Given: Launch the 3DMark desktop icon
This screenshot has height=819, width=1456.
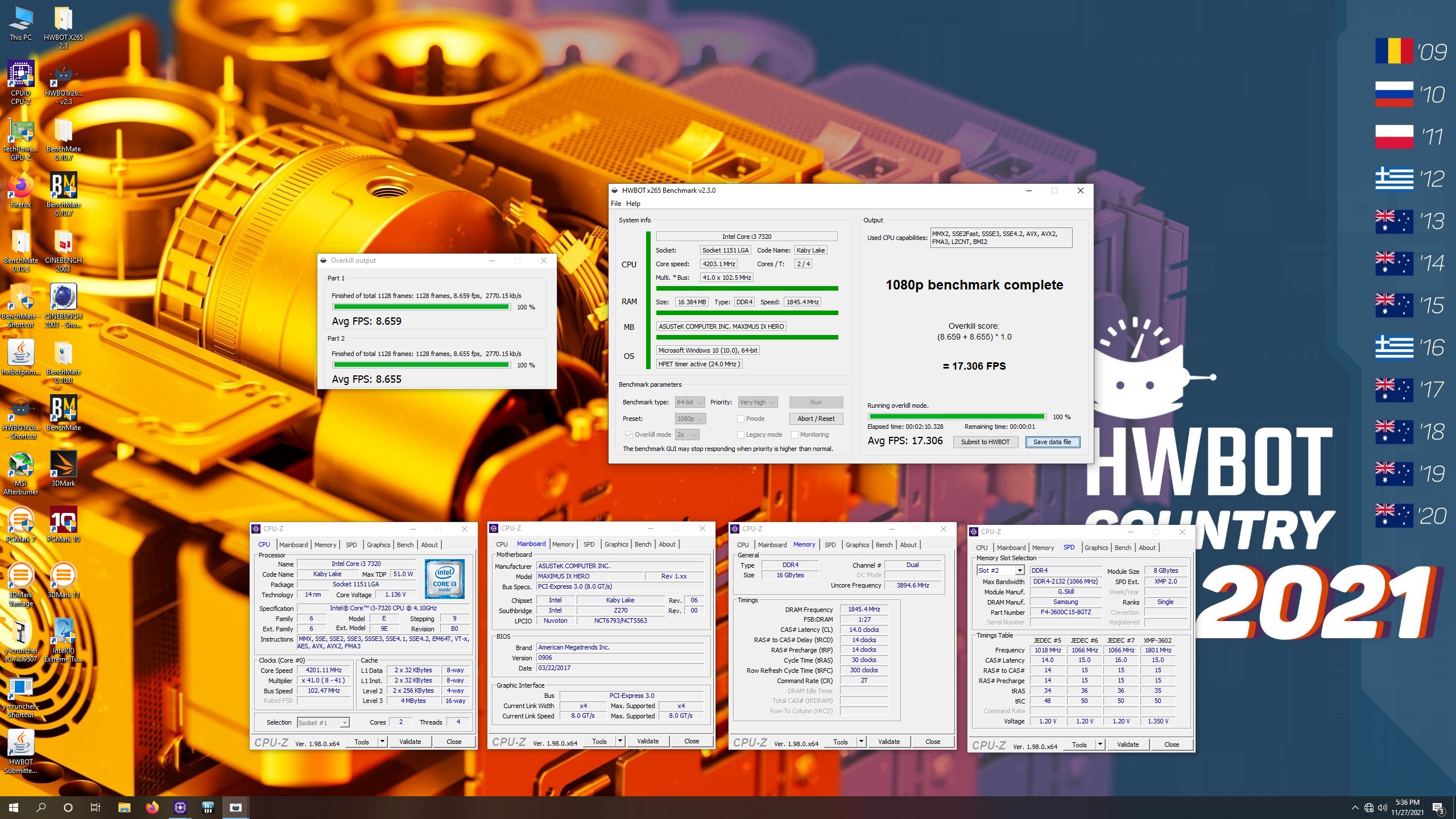Looking at the screenshot, I should click(63, 468).
